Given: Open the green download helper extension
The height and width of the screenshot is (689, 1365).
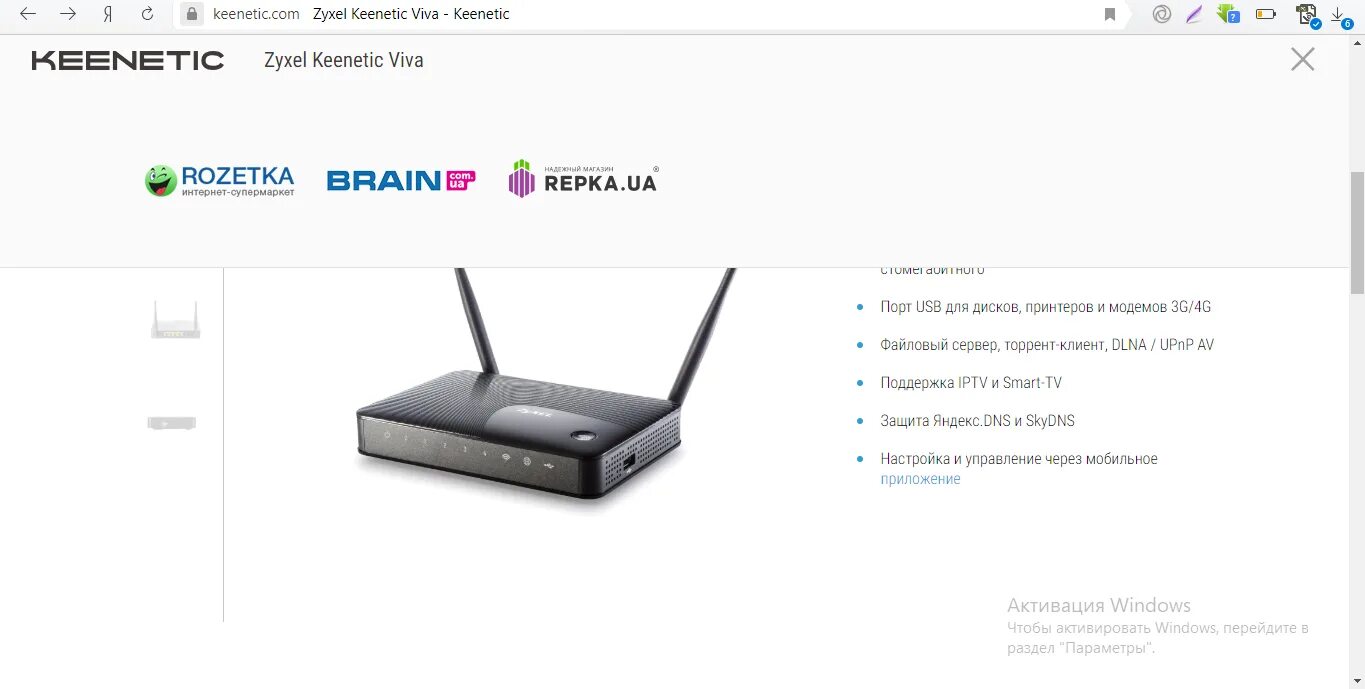Looking at the screenshot, I should [x=1228, y=14].
